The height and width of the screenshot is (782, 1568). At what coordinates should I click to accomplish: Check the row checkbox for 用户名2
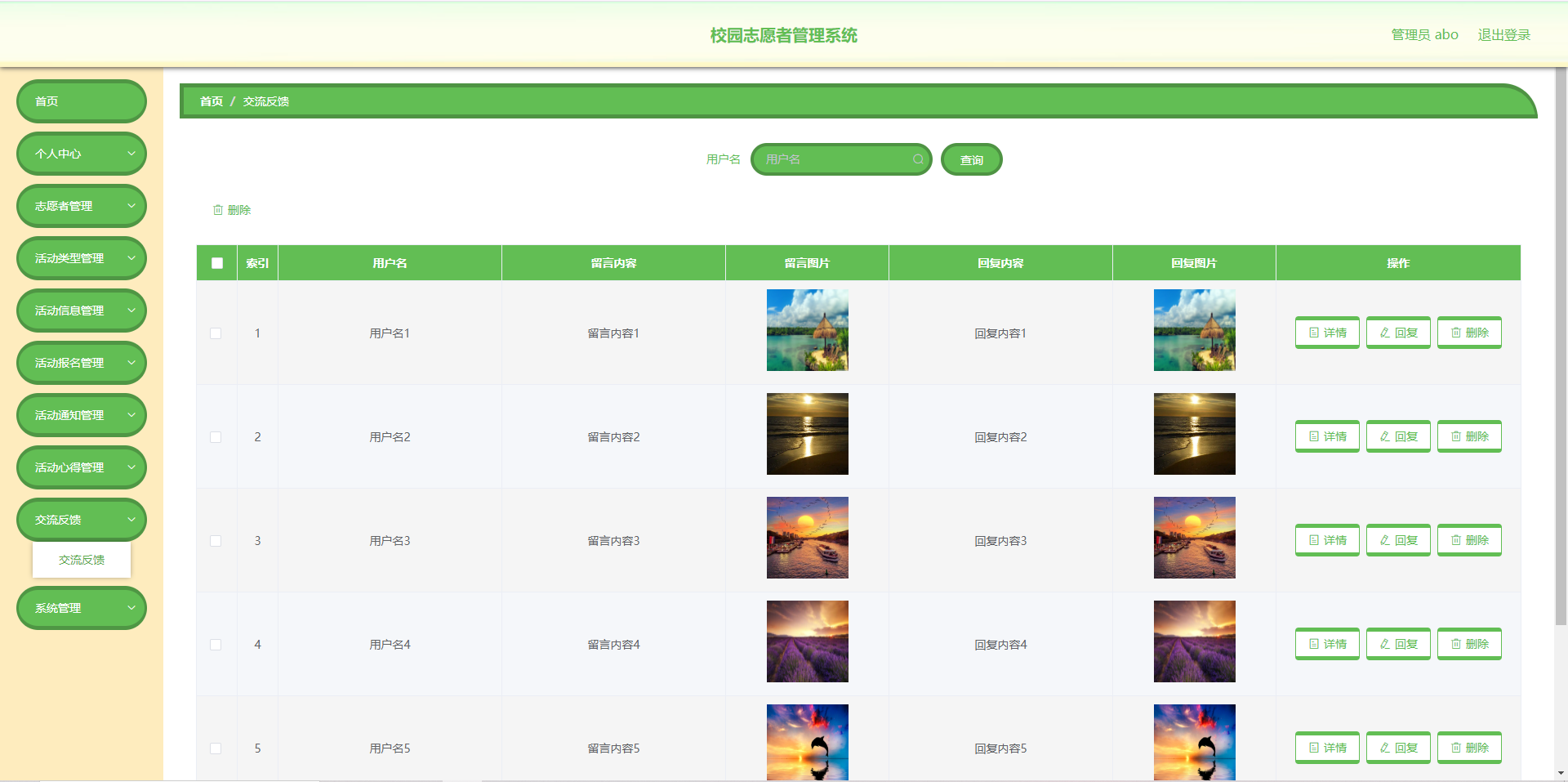[x=216, y=437]
